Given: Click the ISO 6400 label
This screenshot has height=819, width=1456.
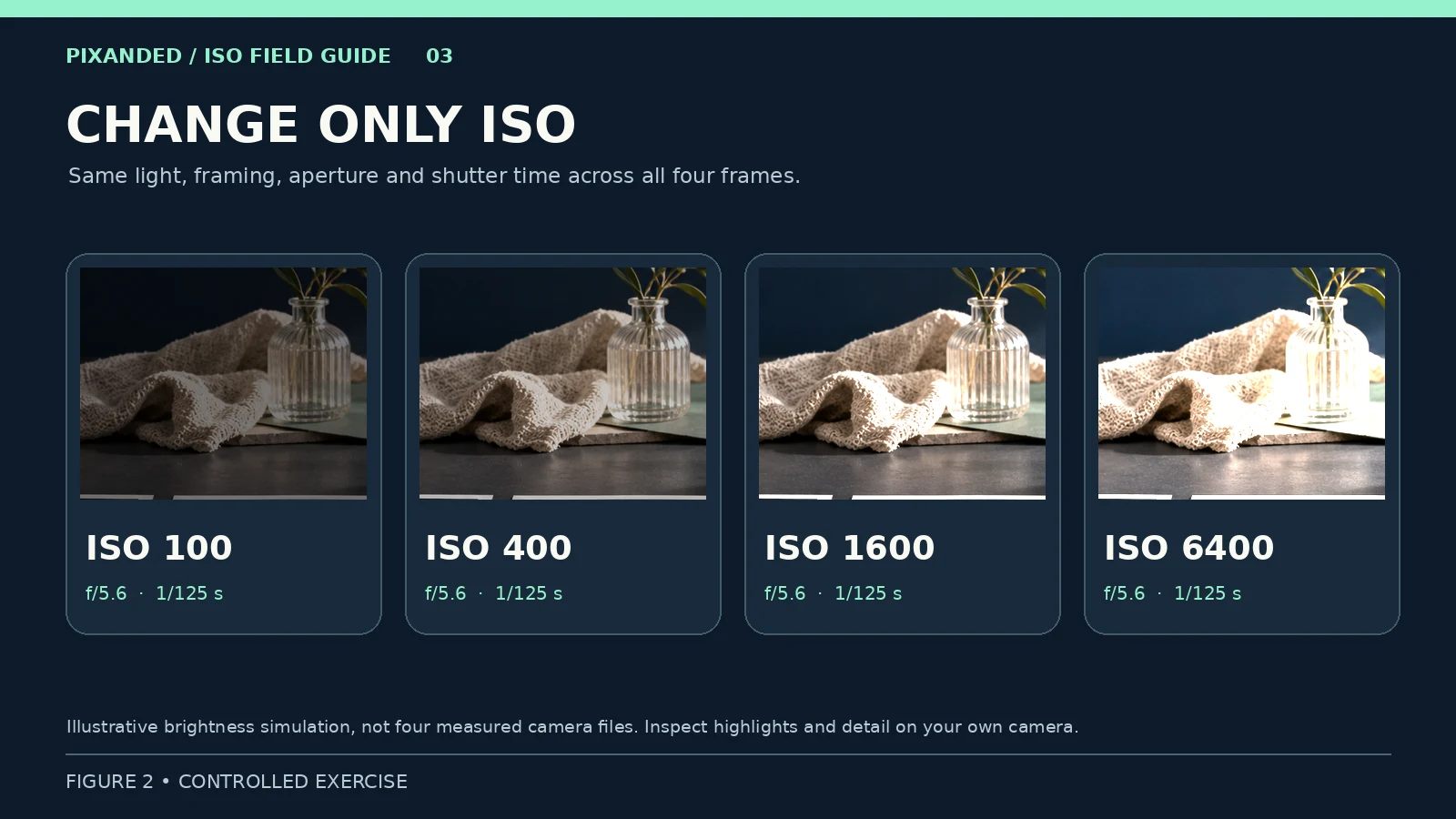Looking at the screenshot, I should pyautogui.click(x=1189, y=548).
